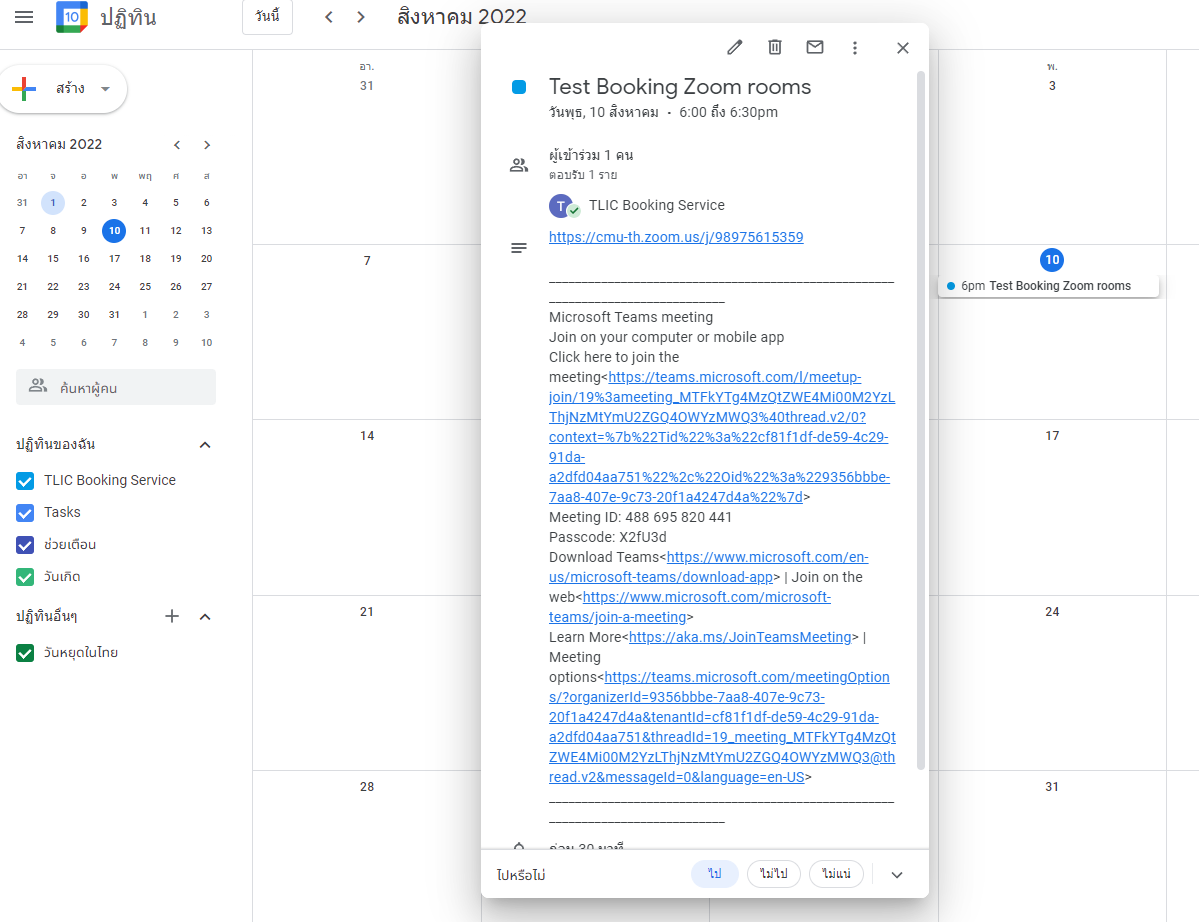Click the TLIC Booking Service guest name
Screen dimensions: 1199x922
click(657, 205)
